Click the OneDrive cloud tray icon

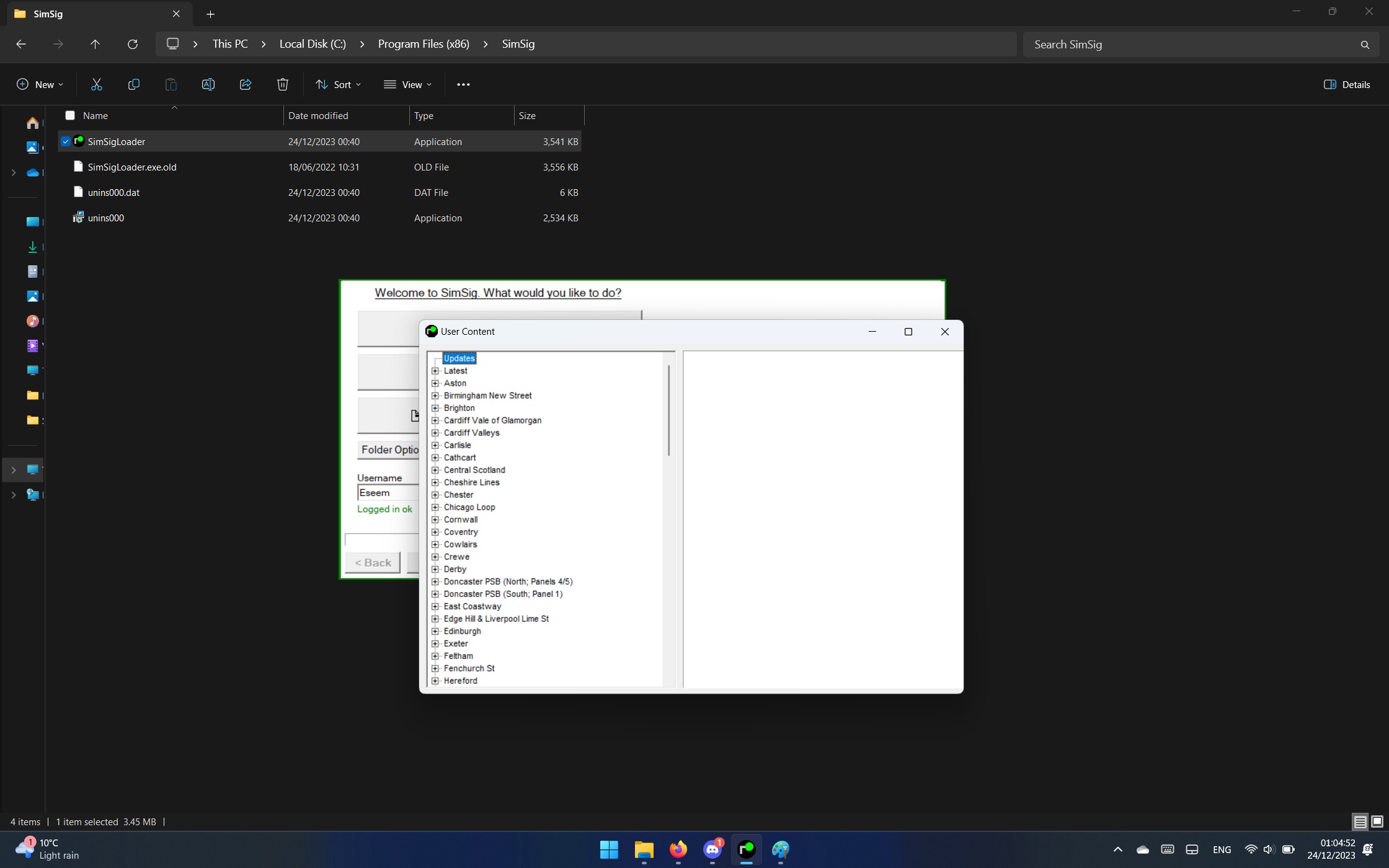[1142, 849]
